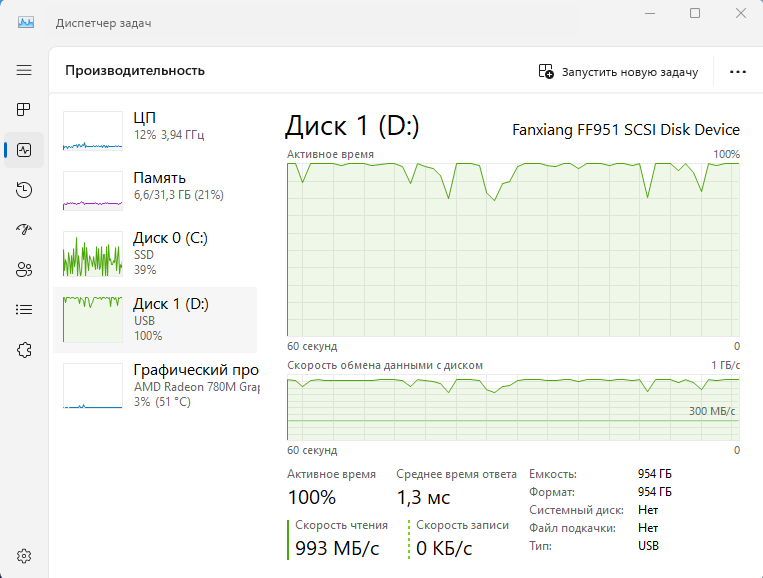Select the ЦП performance item
Image resolution: width=763 pixels, height=578 pixels.
tap(155, 131)
